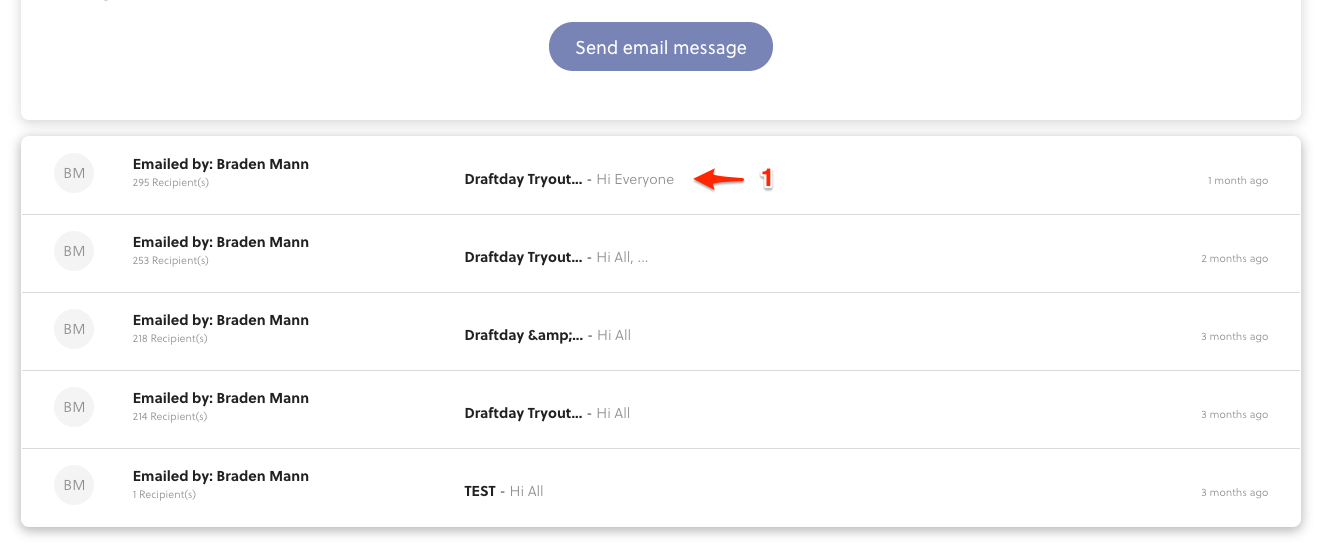Click "295 Recipient(s)" count

170,183
